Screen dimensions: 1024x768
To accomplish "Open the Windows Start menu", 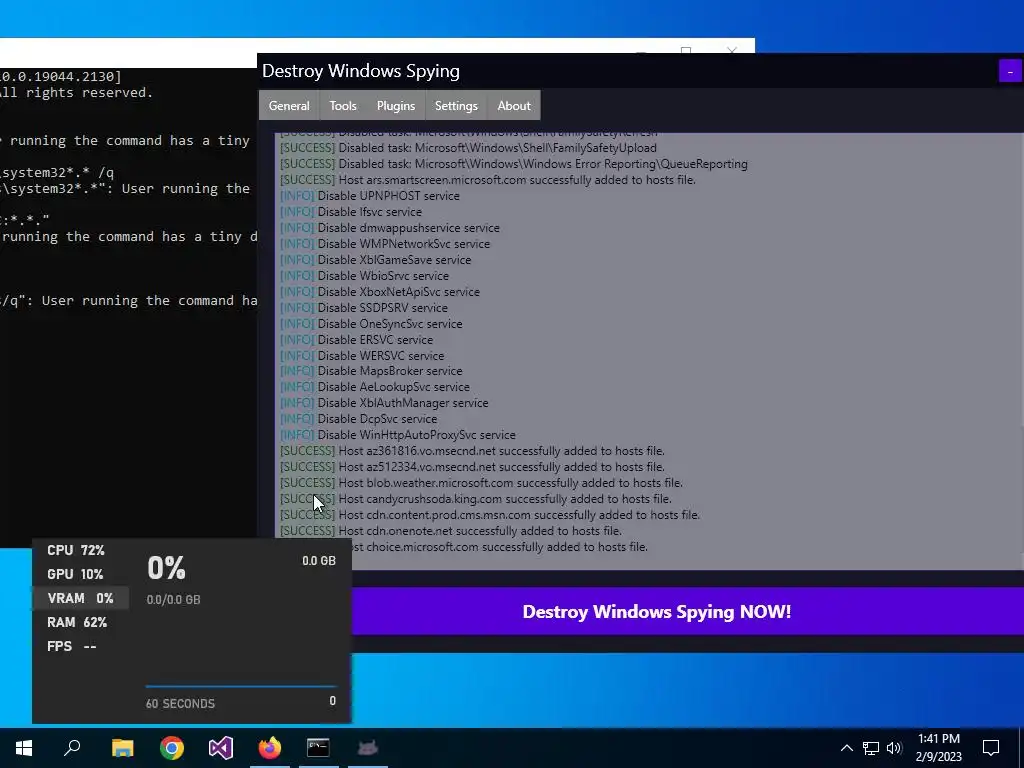I will point(24,748).
